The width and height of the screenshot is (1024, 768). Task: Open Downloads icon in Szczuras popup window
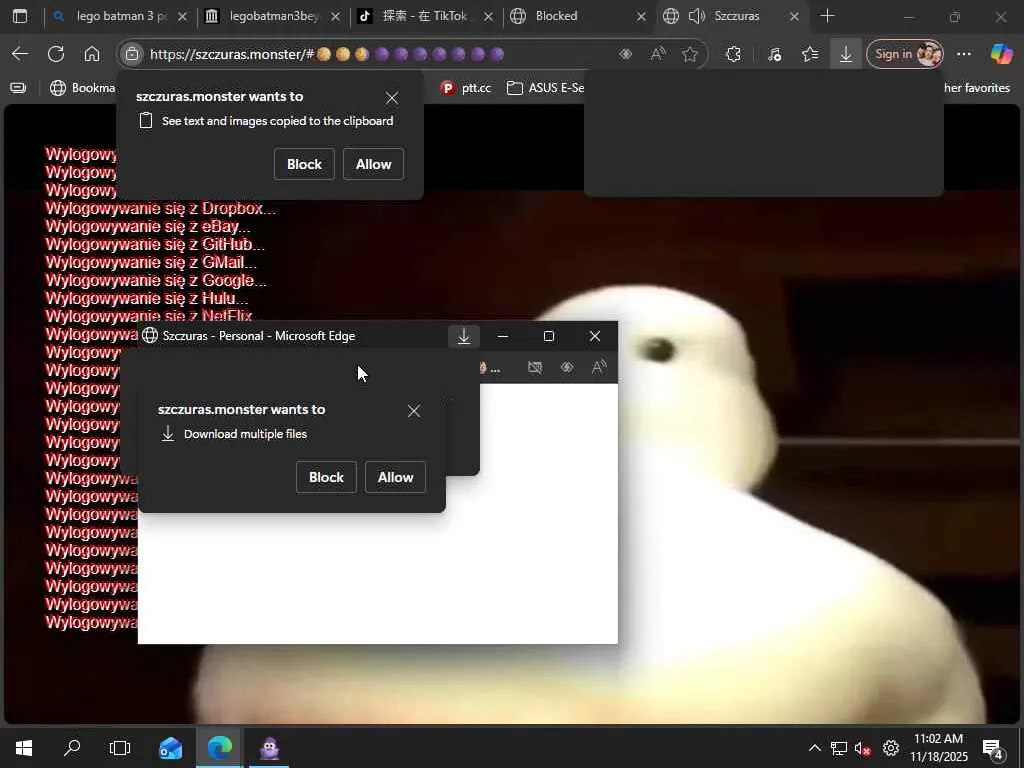coord(464,336)
